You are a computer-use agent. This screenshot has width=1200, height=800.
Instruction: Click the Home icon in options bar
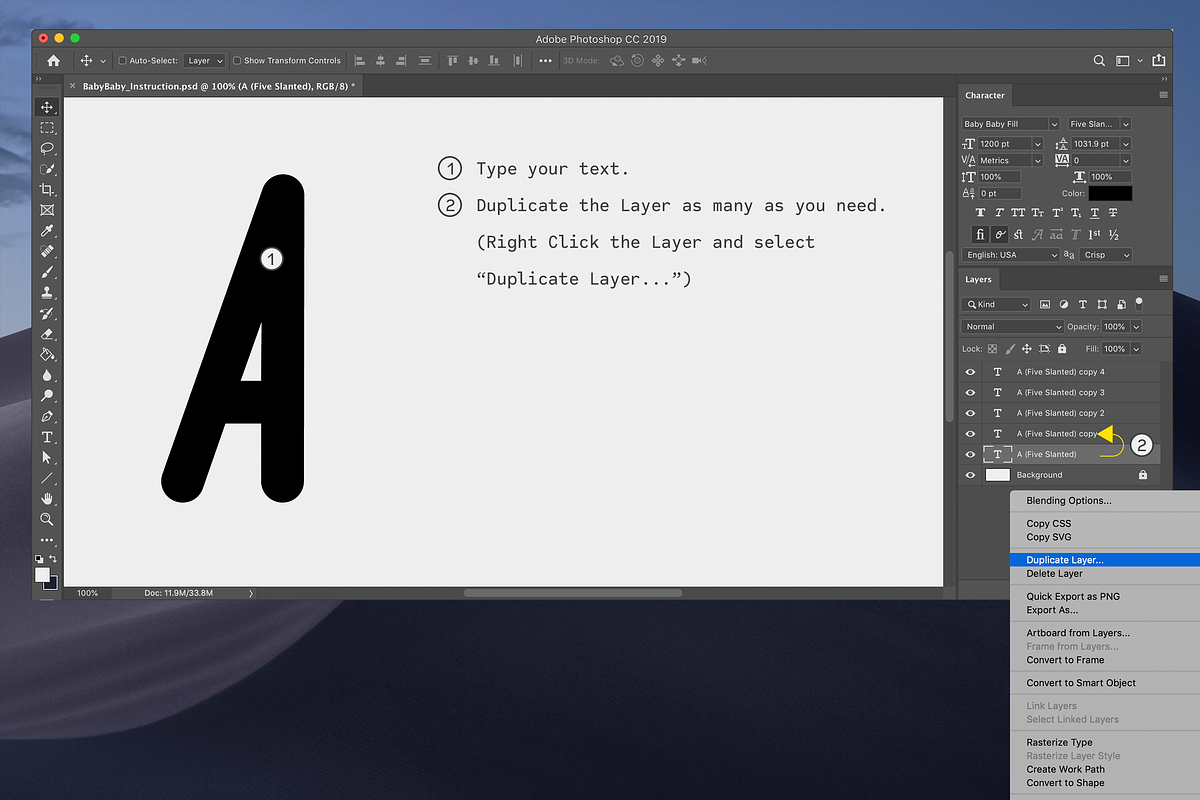53,61
